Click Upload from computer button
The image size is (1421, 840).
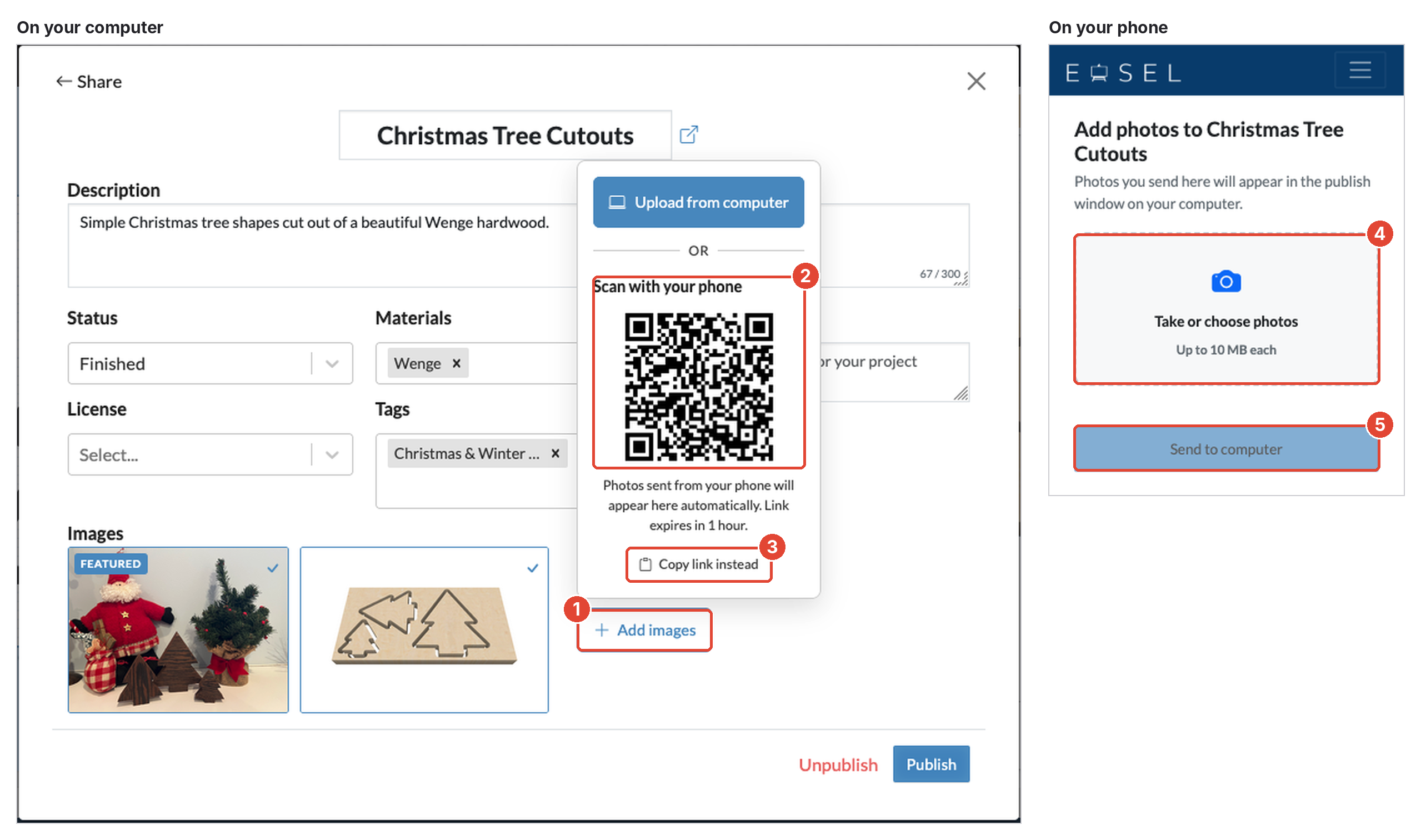pos(698,202)
